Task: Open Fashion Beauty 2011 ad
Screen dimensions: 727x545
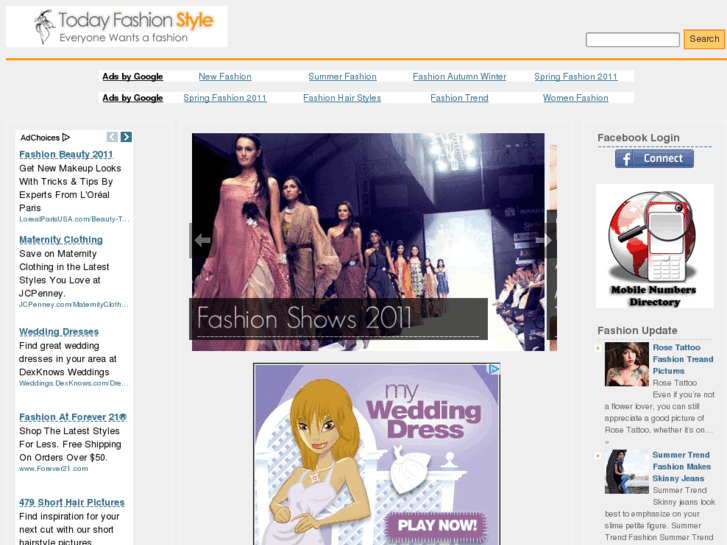Action: pos(66,154)
